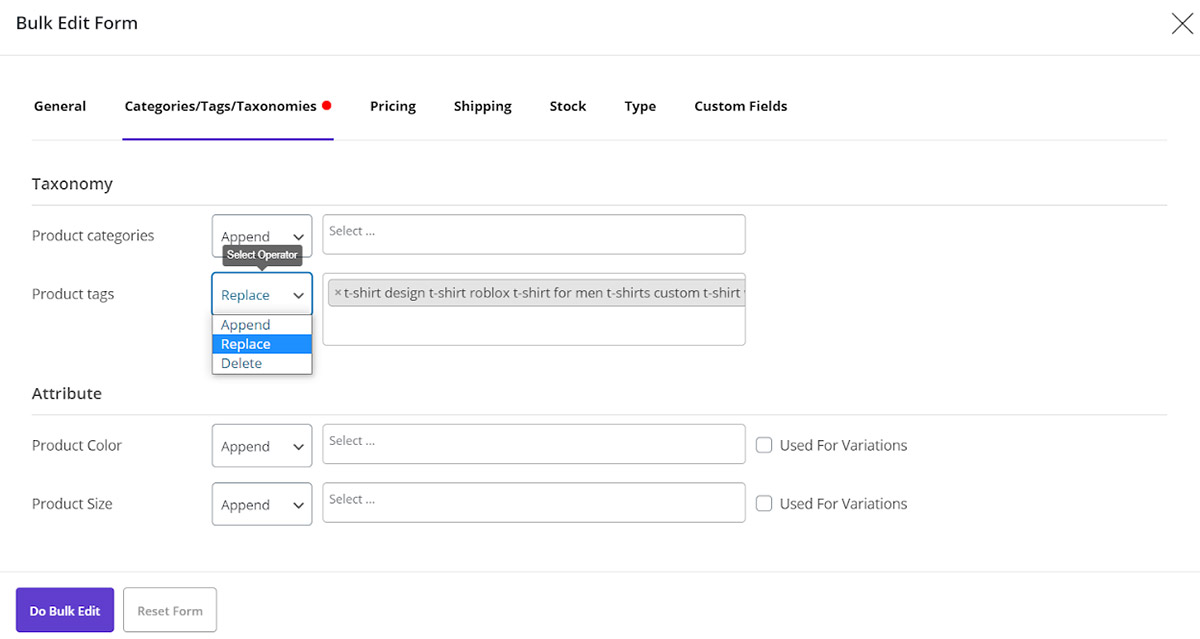Viewport: 1200px width, 639px height.
Task: Open the Product Size operator dropdown
Action: coord(262,505)
